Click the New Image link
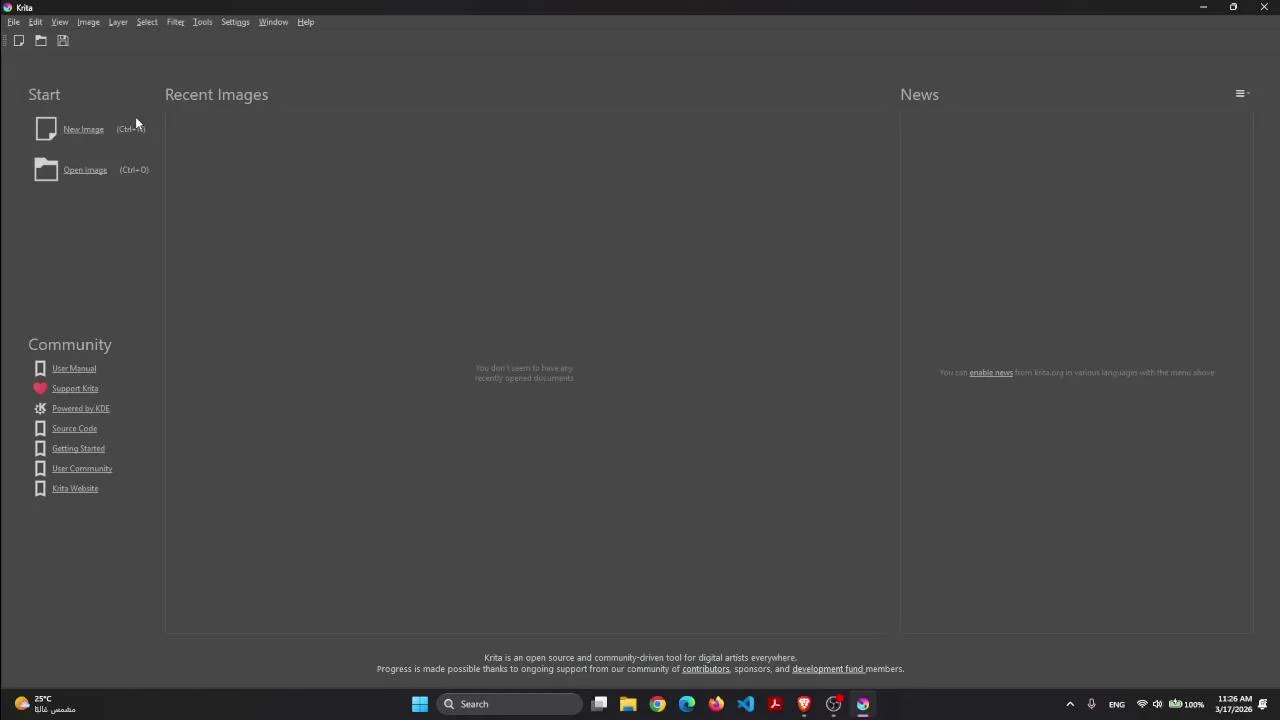 (83, 129)
